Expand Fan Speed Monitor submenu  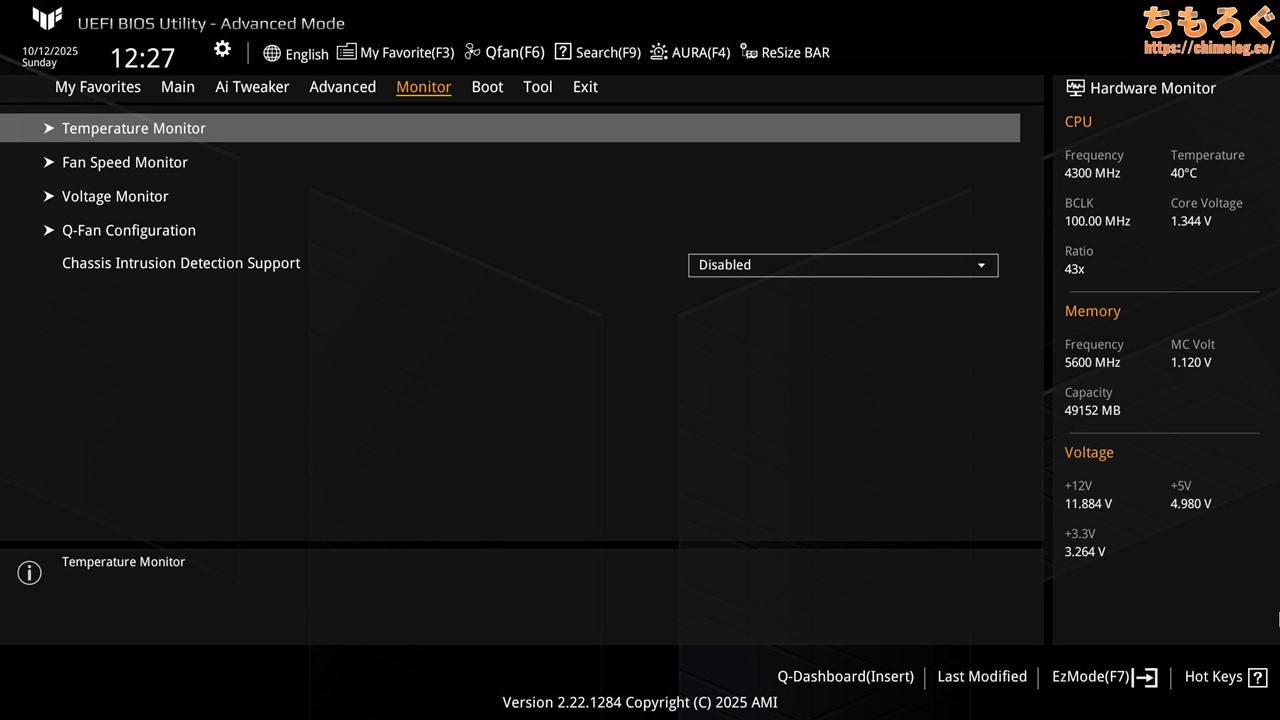tap(124, 162)
